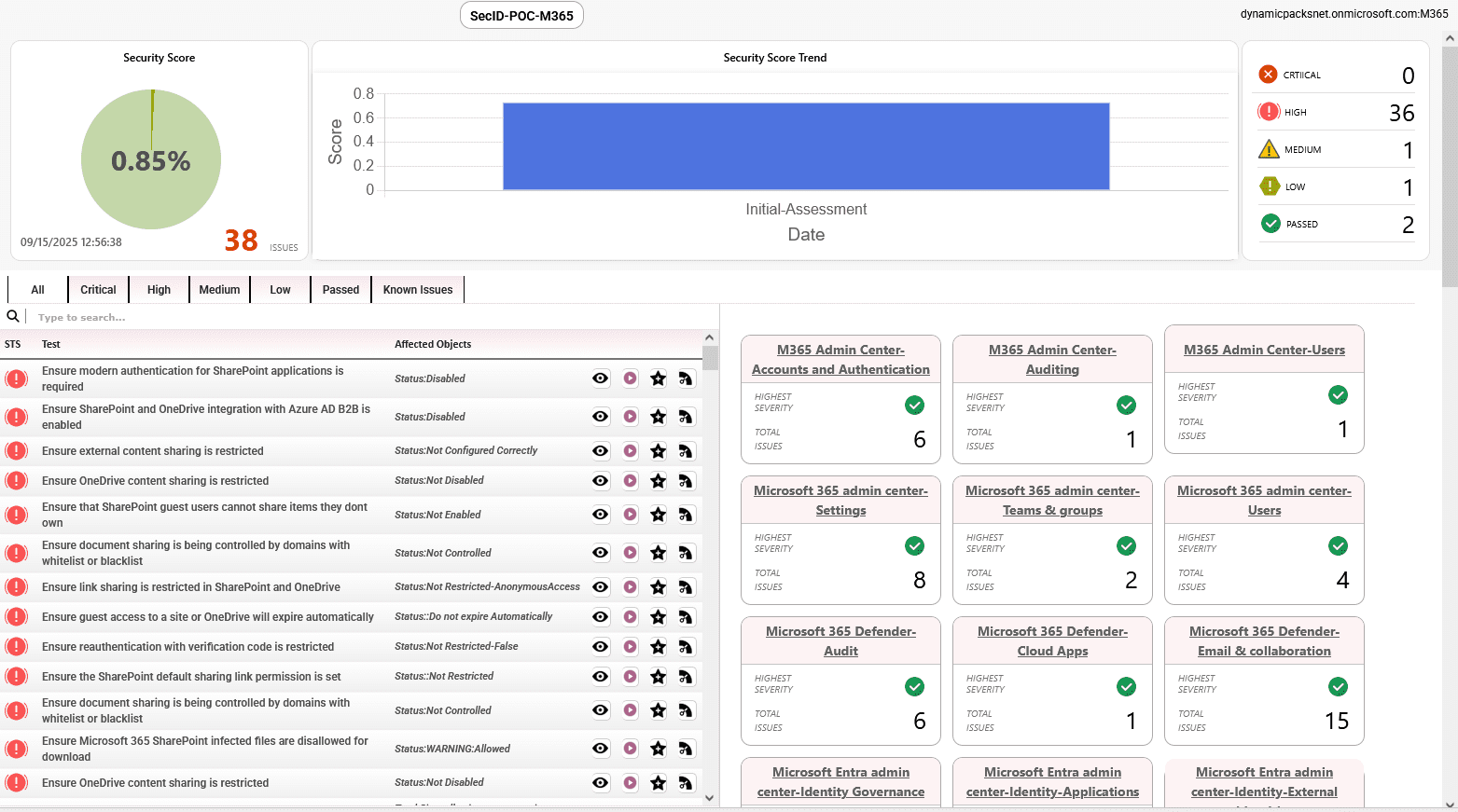The height and width of the screenshot is (812, 1458).
Task: Click the red alert icon beside modern authentication test
Action: coord(16,378)
